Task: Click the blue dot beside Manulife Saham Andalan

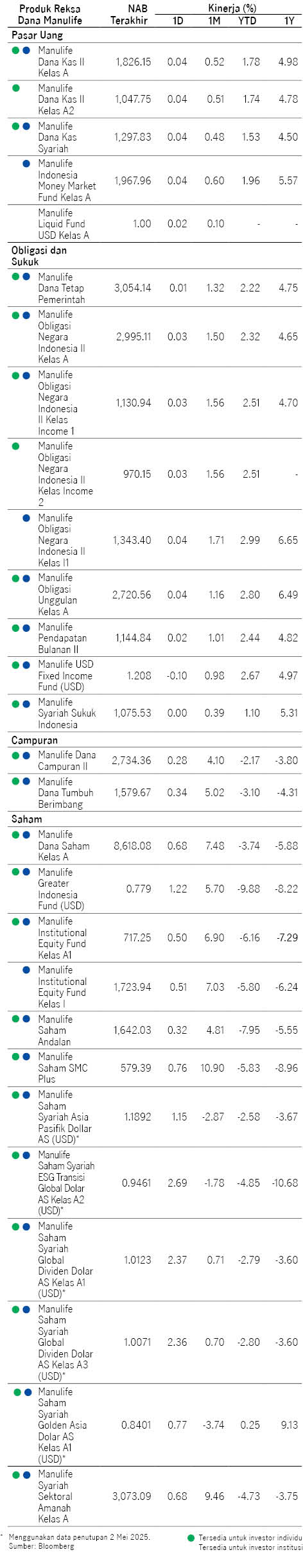Action: click(26, 1019)
